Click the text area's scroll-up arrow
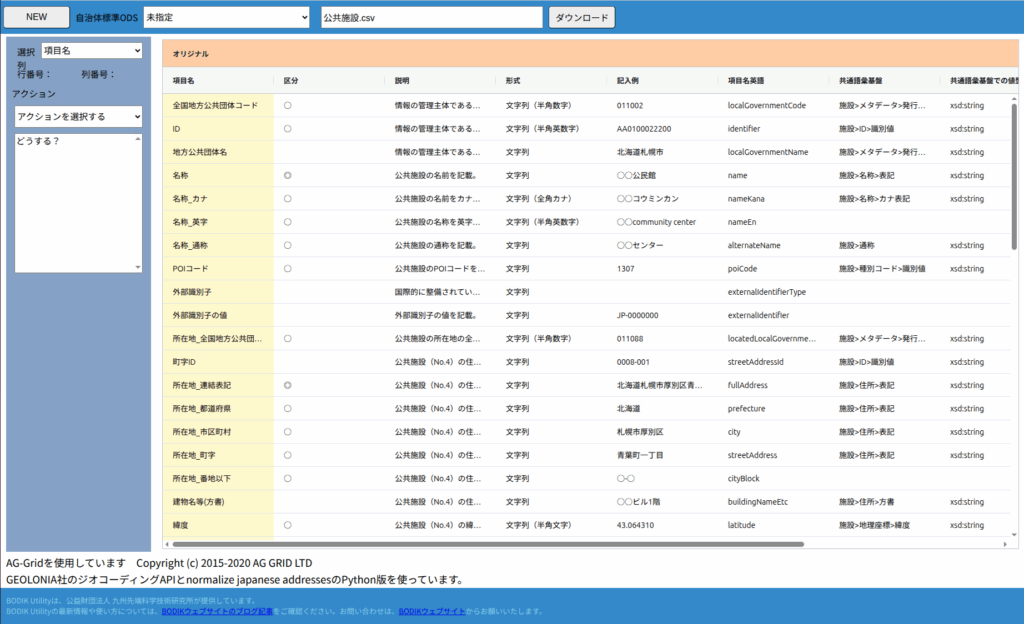Screen dimensions: 1024x624 [x=138, y=139]
